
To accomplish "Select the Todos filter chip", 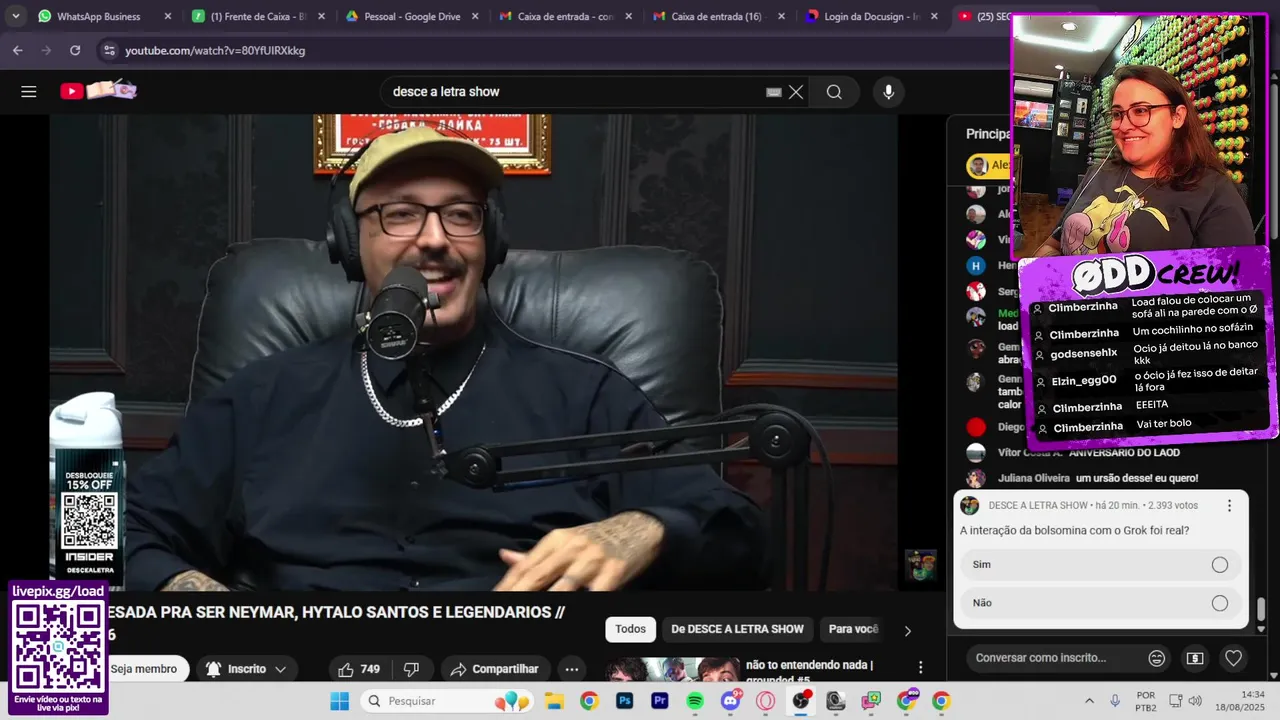I will (x=630, y=629).
